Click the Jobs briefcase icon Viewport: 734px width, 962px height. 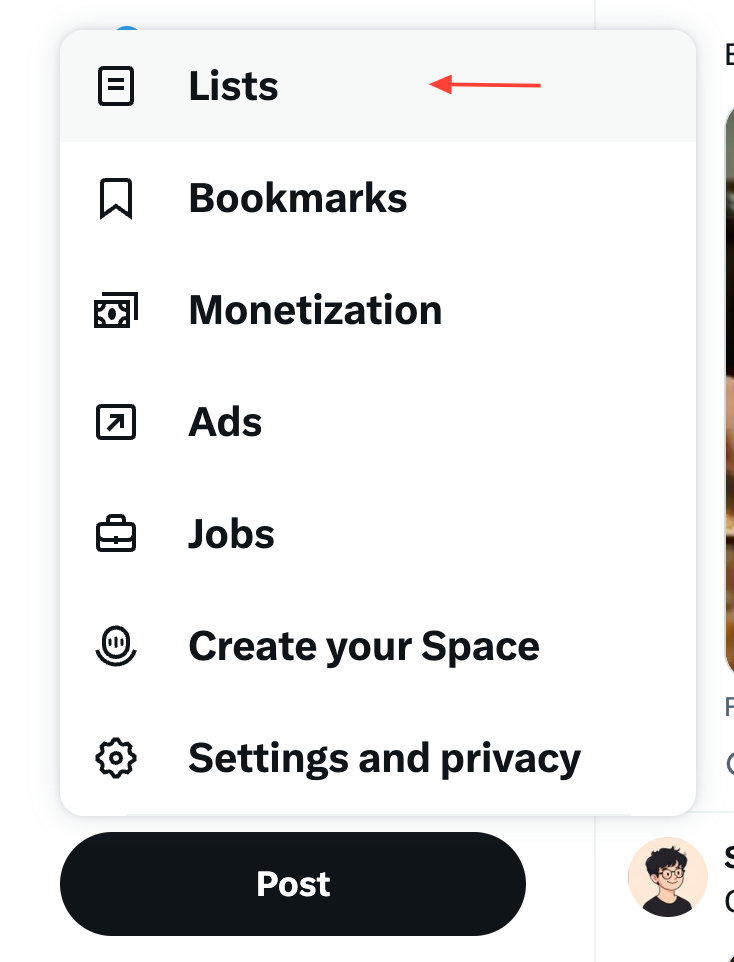[x=116, y=534]
